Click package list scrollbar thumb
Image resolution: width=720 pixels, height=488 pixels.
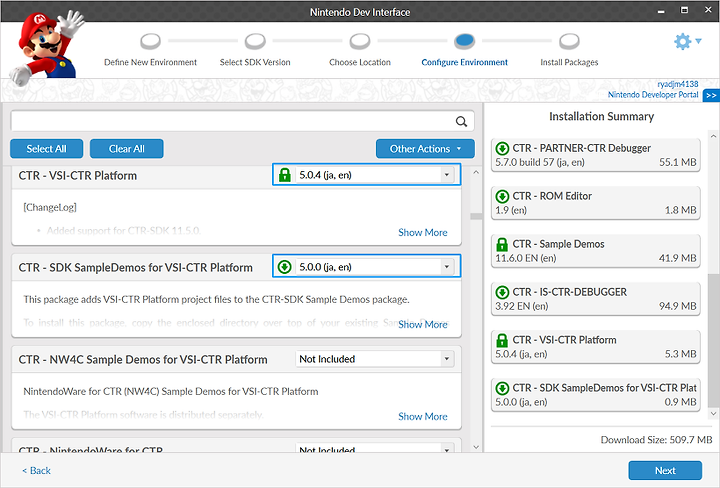coord(476,216)
